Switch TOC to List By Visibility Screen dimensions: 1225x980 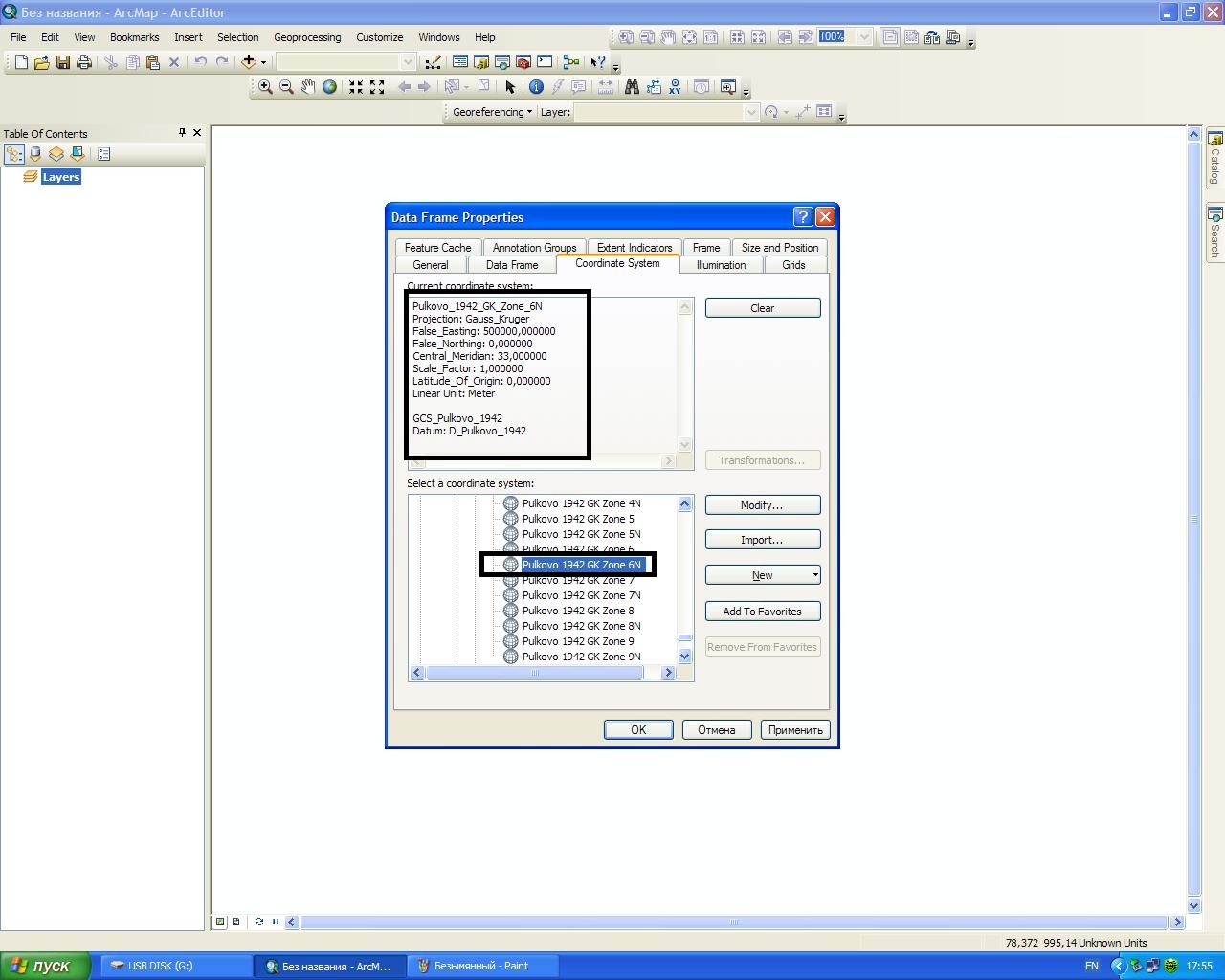(56, 154)
